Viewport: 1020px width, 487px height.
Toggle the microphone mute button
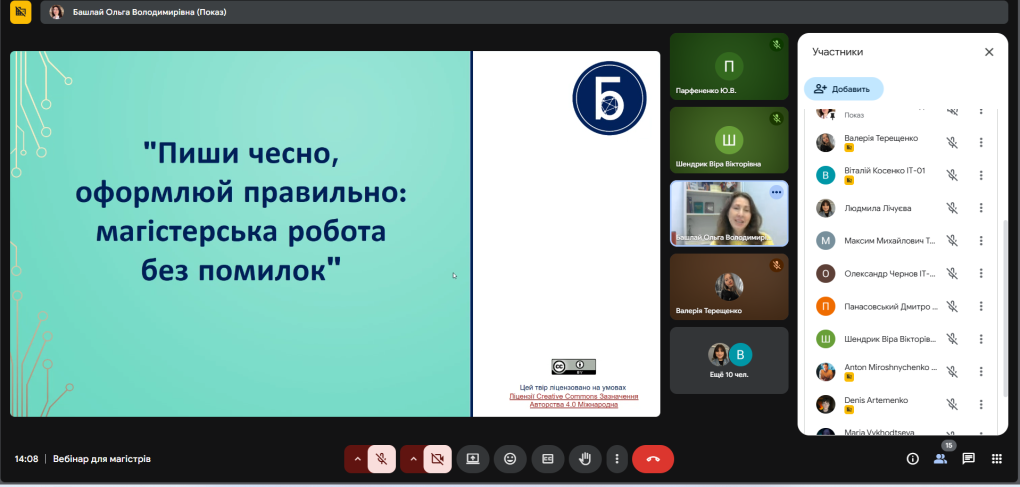click(x=381, y=459)
